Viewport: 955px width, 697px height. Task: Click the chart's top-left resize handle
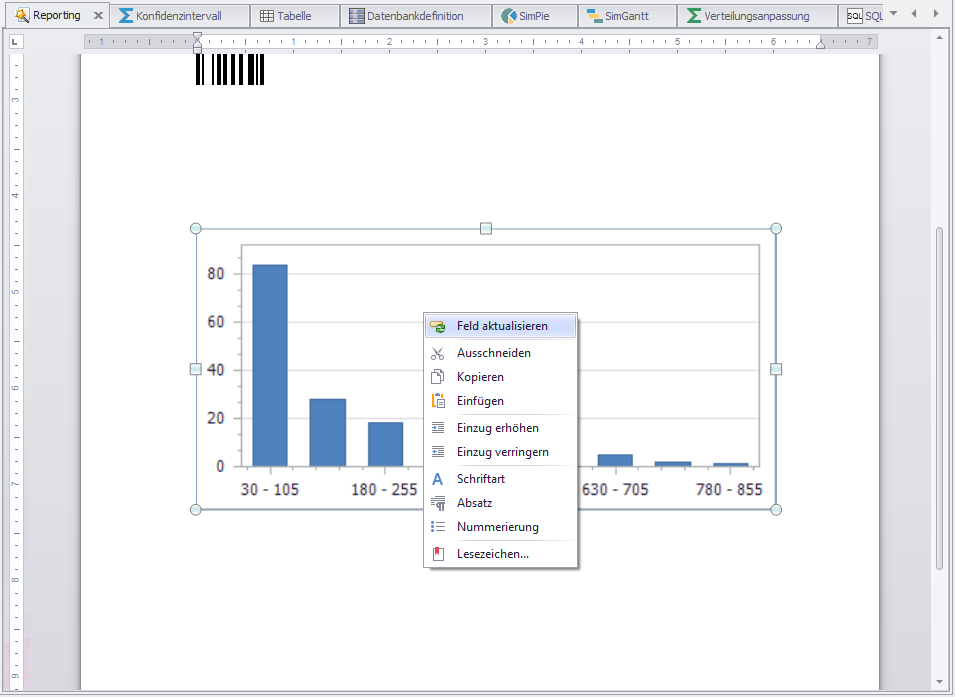(x=196, y=228)
